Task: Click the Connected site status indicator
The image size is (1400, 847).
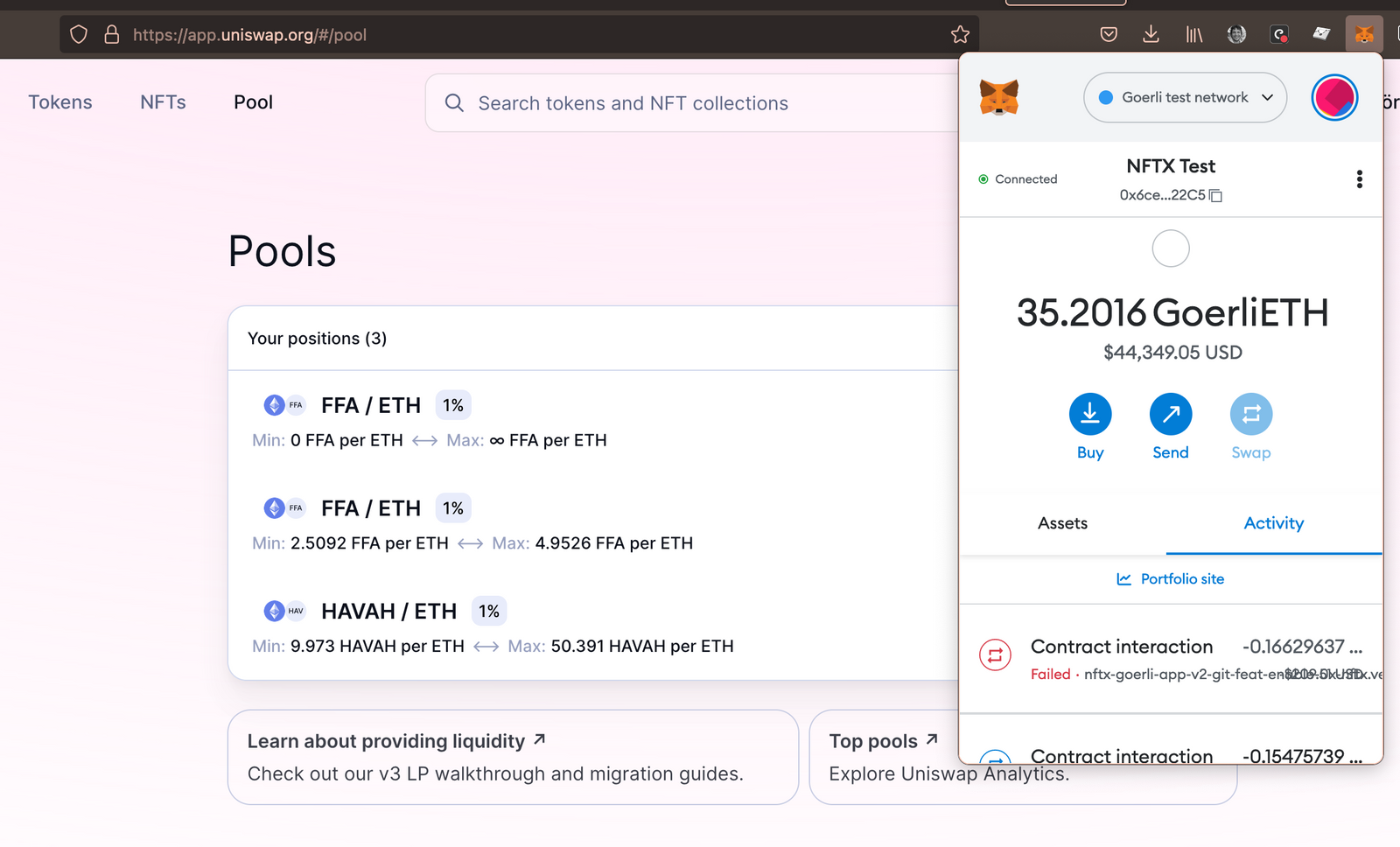Action: [x=1018, y=179]
